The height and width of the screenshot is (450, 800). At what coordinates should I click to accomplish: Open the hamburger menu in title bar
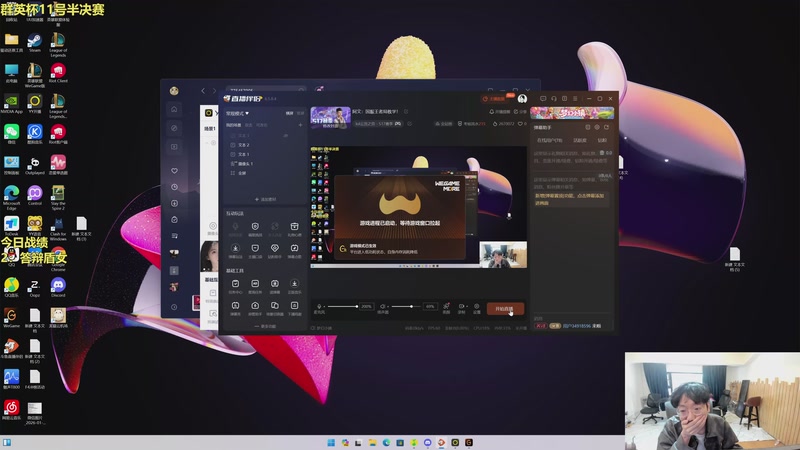(575, 98)
